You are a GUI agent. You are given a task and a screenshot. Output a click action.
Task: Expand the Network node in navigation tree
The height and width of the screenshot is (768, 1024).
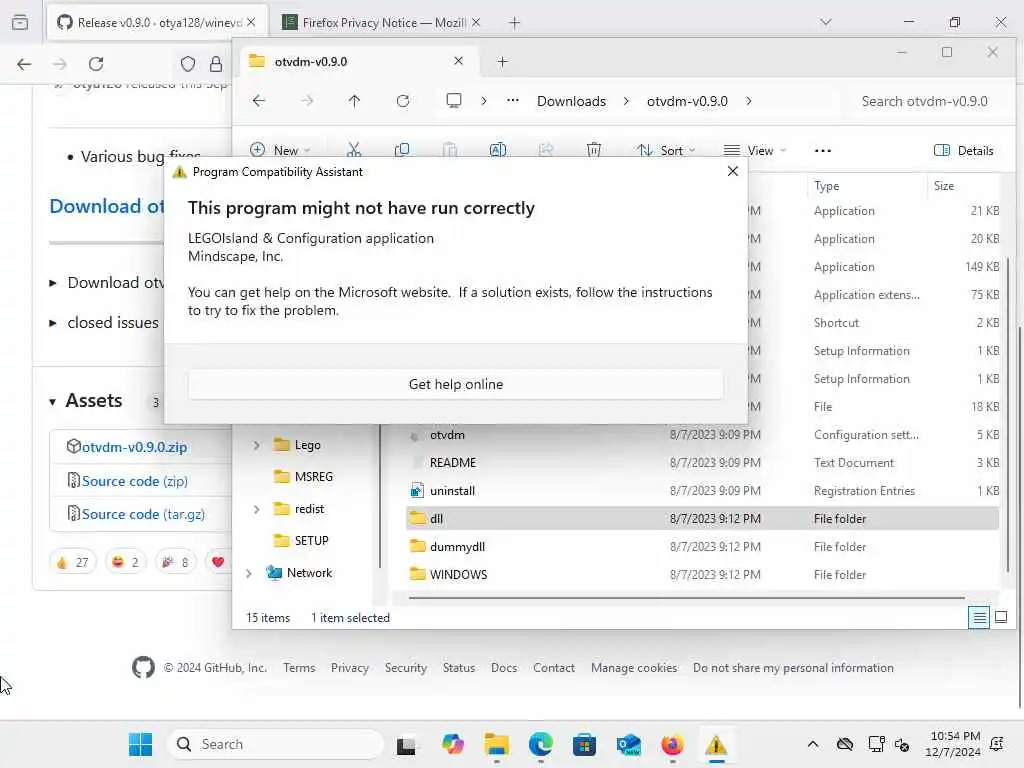click(249, 573)
